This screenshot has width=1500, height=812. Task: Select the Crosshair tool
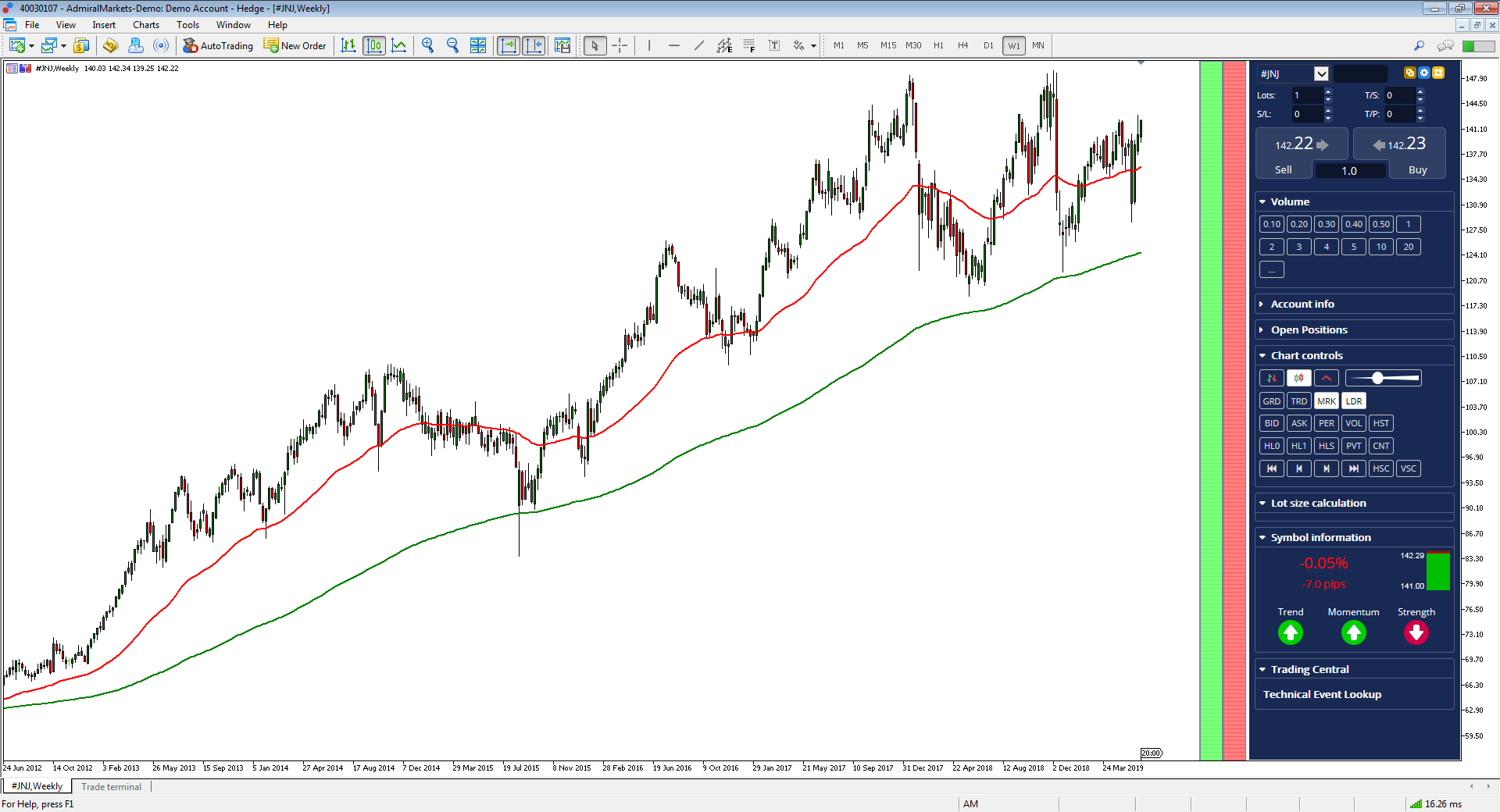[x=620, y=45]
